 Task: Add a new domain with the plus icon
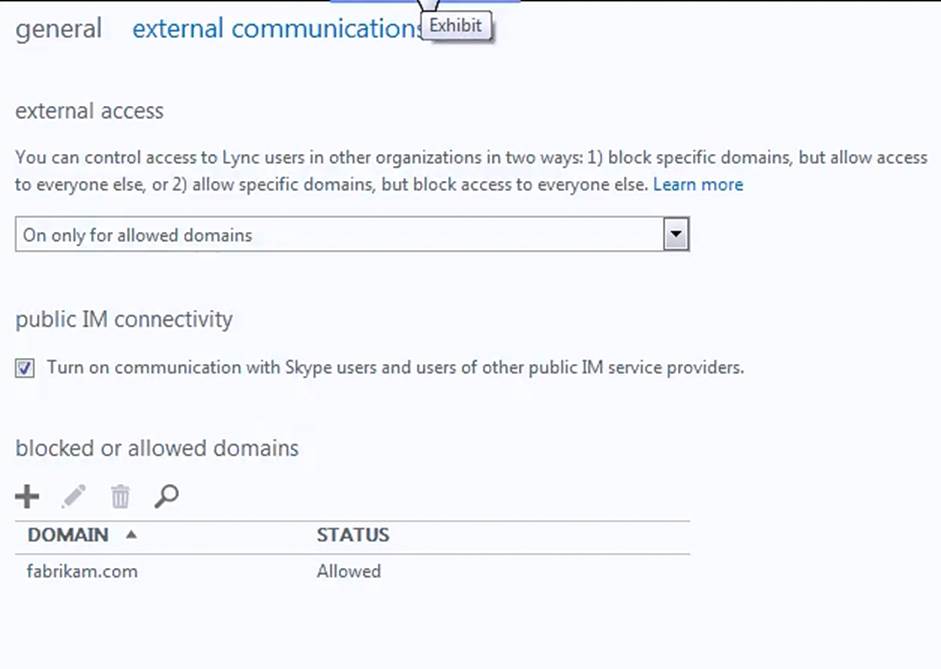click(x=28, y=495)
